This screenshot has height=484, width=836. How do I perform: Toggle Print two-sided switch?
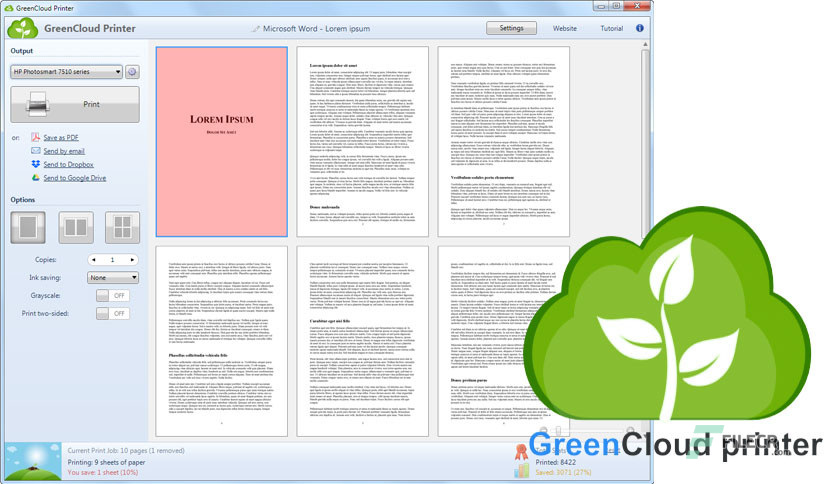112,313
